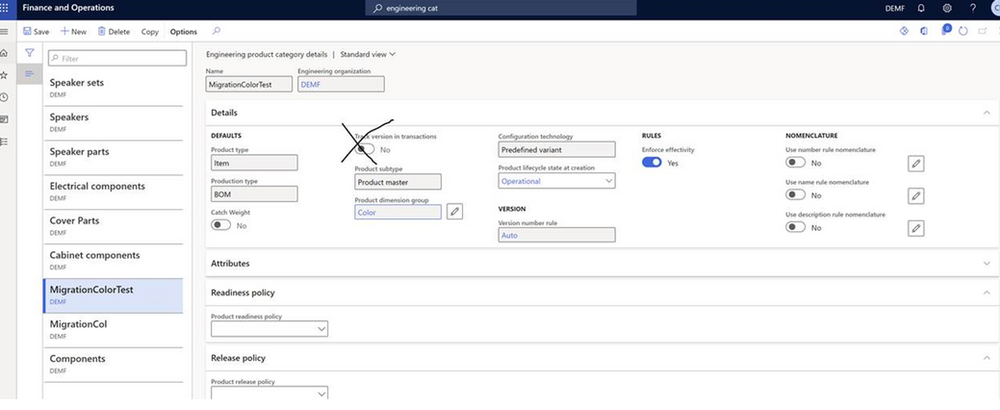Toggle Use name rule nomenclature switch
The height and width of the screenshot is (410, 1000).
tap(796, 194)
